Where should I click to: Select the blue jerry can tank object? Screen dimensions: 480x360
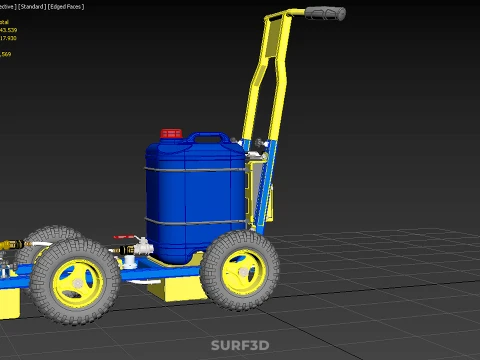click(196, 199)
